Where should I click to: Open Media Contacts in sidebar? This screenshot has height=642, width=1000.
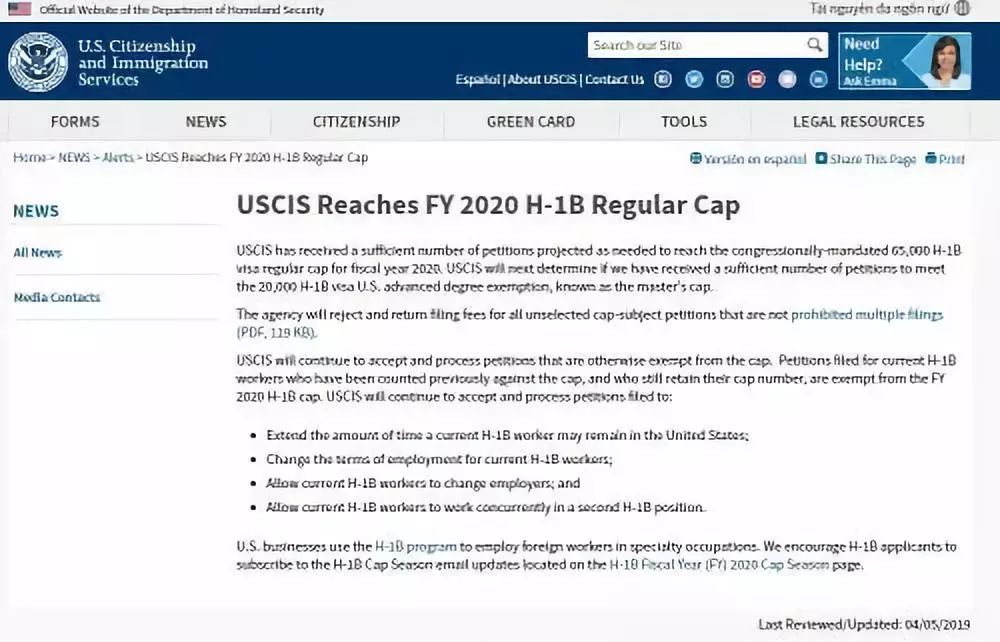tap(57, 297)
